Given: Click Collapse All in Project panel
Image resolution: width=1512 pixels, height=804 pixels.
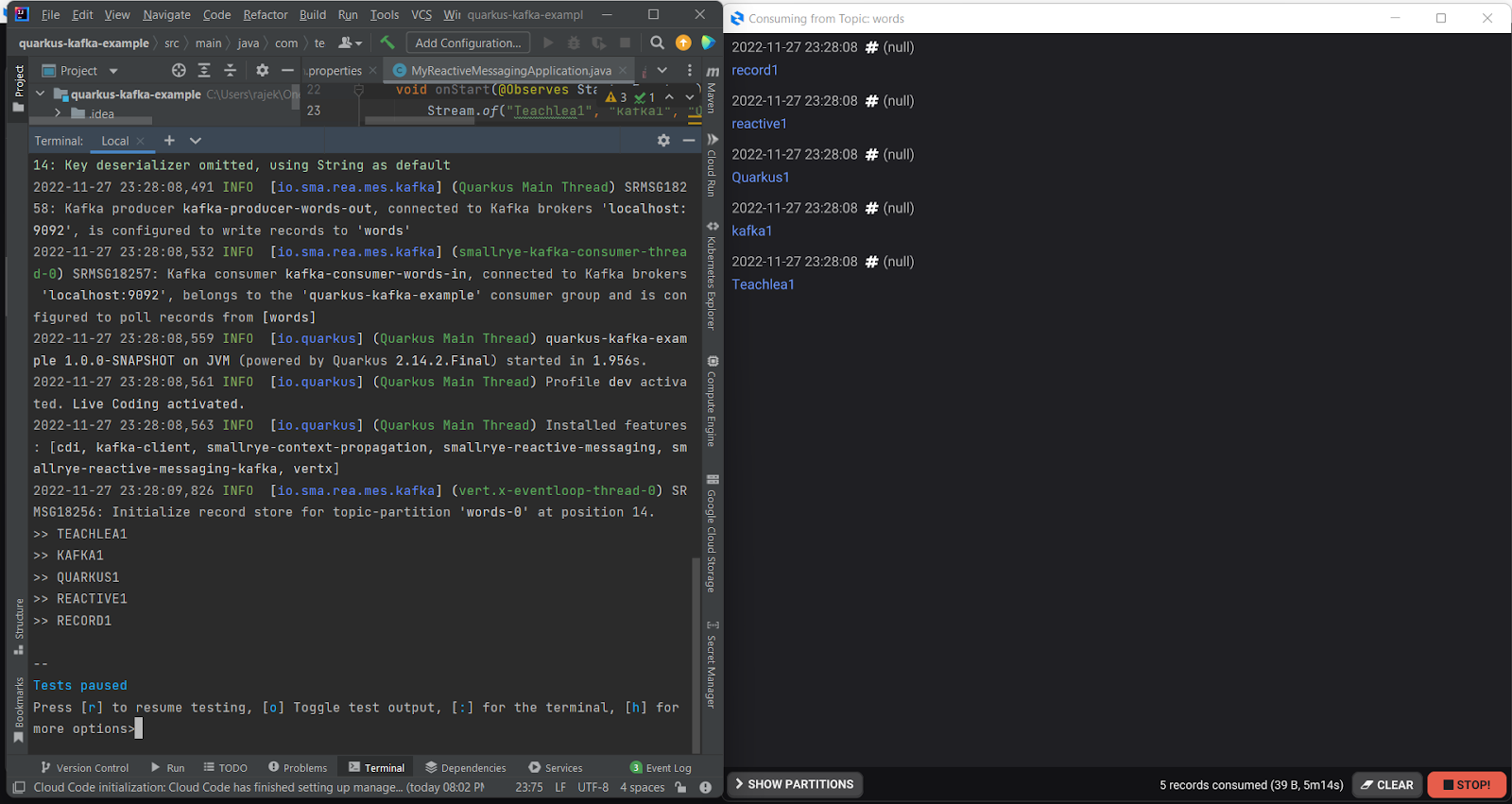Looking at the screenshot, I should tap(230, 70).
